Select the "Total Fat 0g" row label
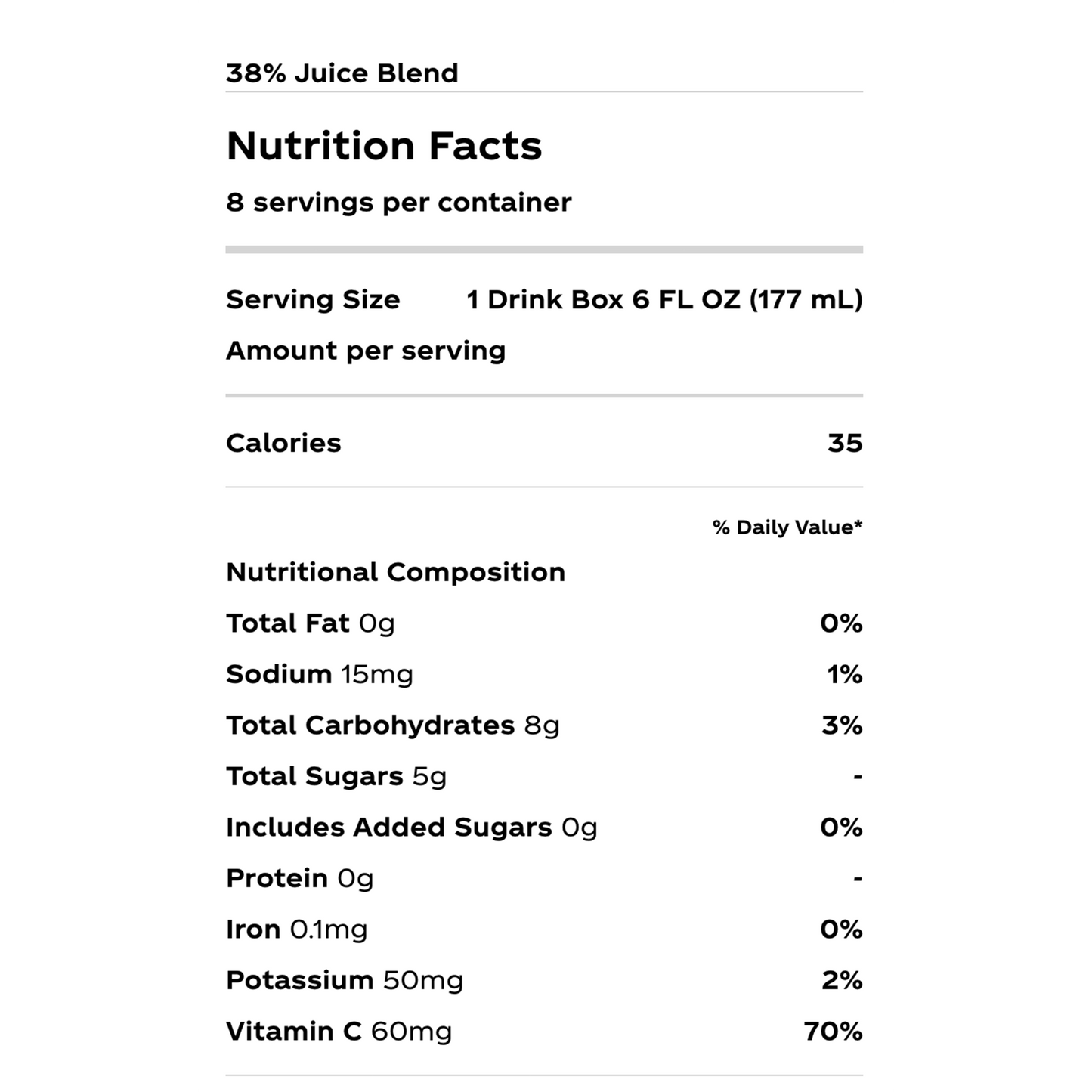This screenshot has height=1092, width=1092. [311, 623]
